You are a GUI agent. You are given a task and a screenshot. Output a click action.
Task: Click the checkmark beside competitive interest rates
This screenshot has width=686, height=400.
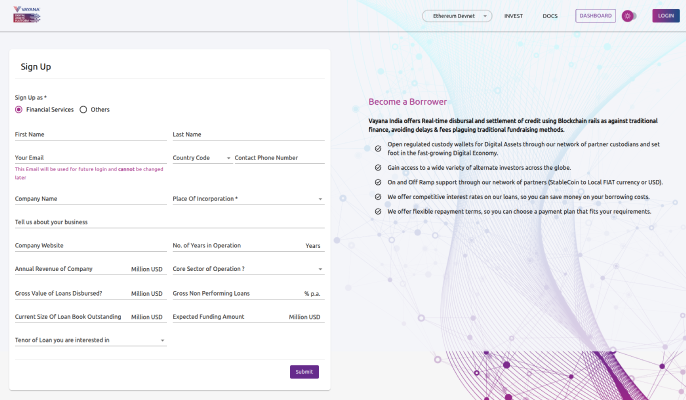point(378,197)
